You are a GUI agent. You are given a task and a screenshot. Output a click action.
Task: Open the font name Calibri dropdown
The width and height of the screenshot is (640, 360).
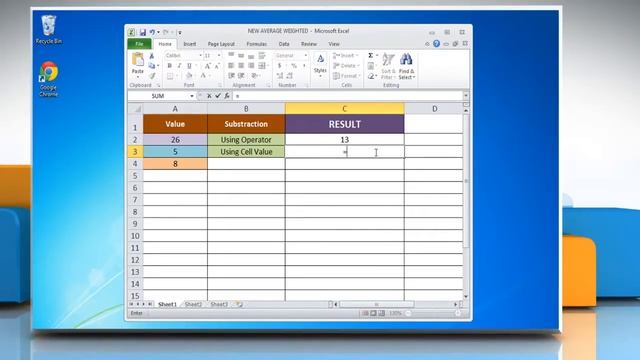[200, 56]
